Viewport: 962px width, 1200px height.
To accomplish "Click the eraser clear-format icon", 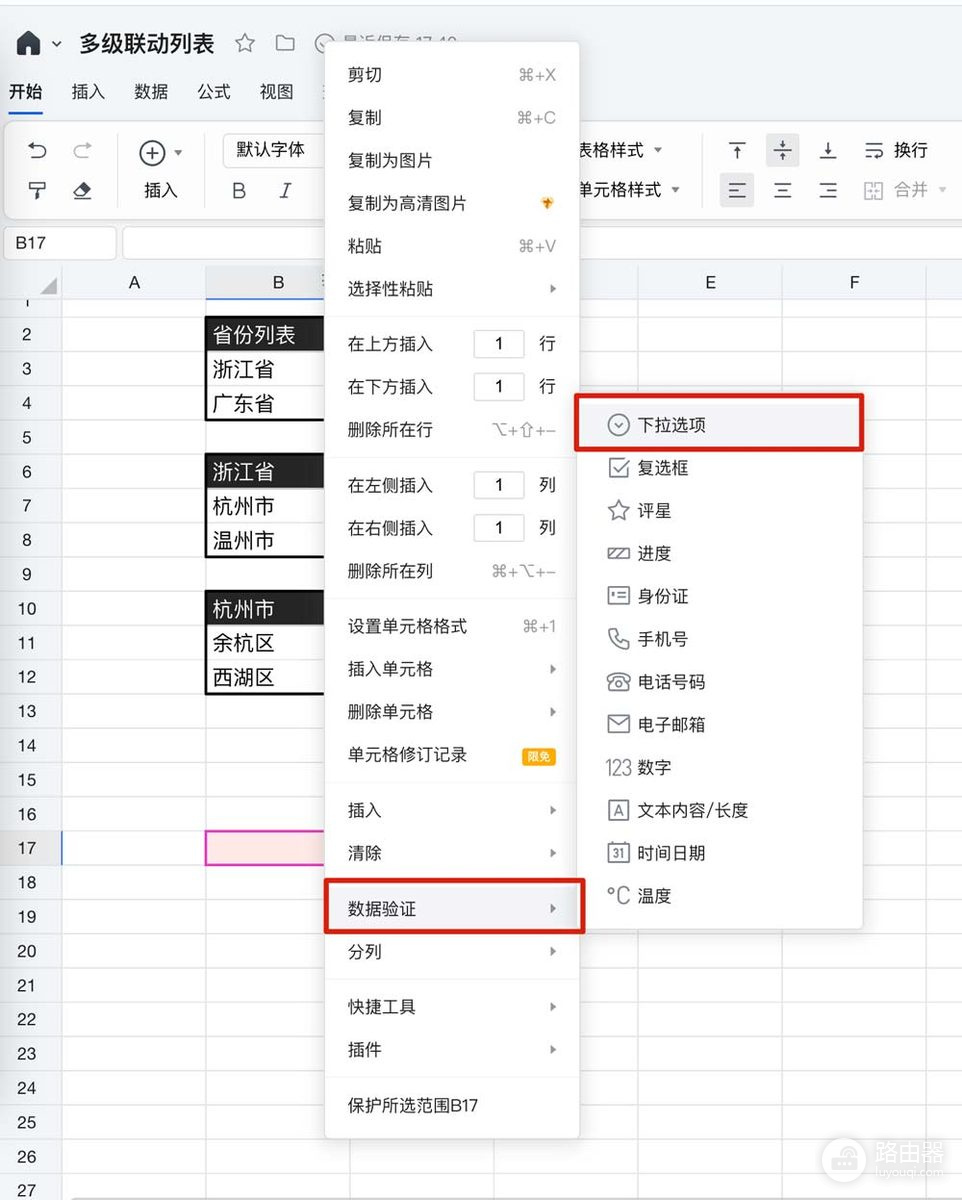I will tap(83, 190).
